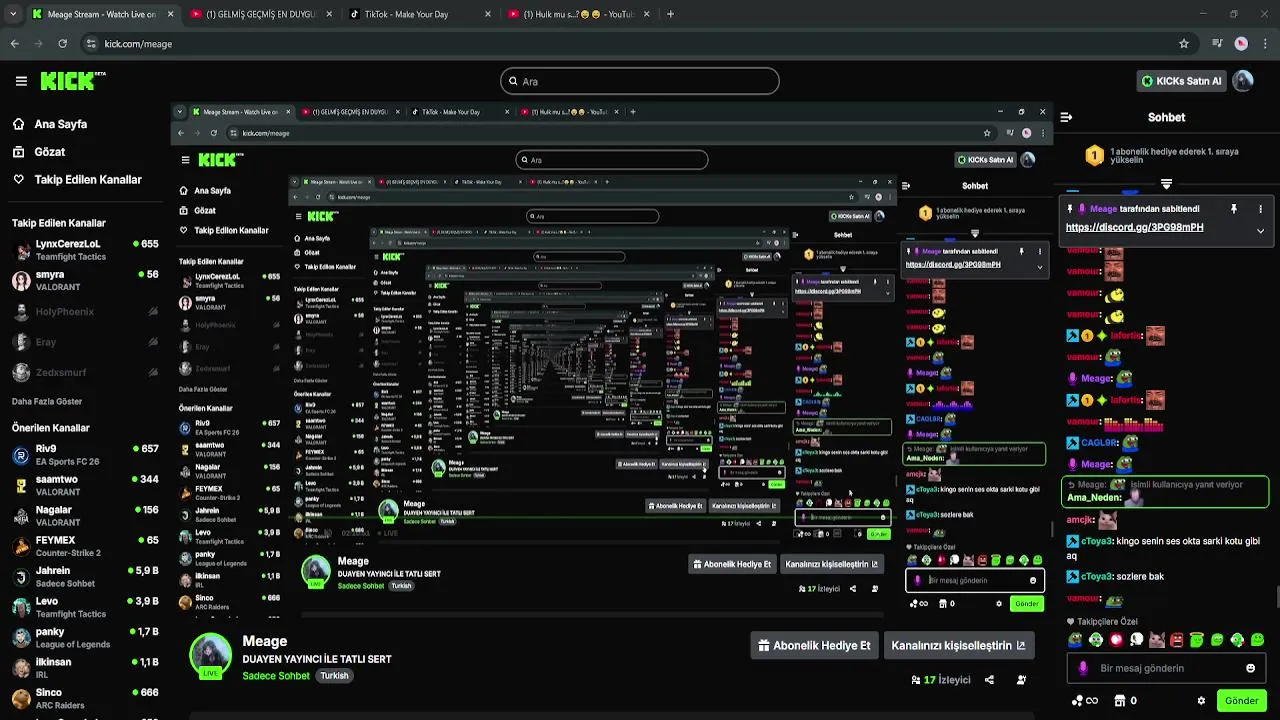Viewport: 1280px width, 720px height.
Task: Open Riv9 recommended channel
Action: click(x=85, y=455)
